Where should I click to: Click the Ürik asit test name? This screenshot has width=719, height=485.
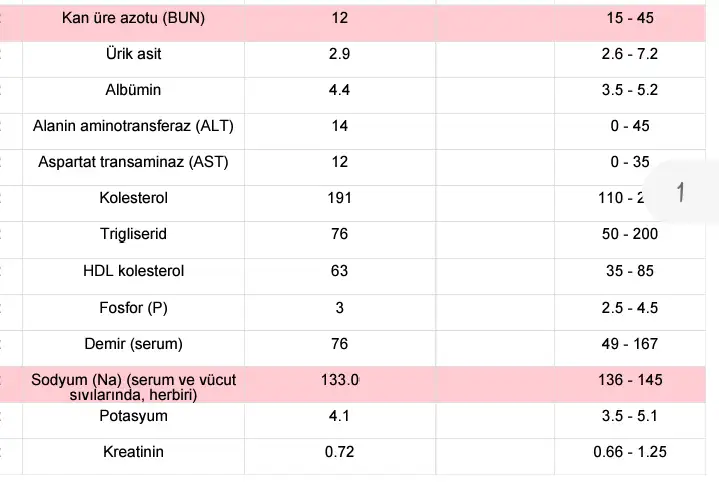tap(133, 54)
